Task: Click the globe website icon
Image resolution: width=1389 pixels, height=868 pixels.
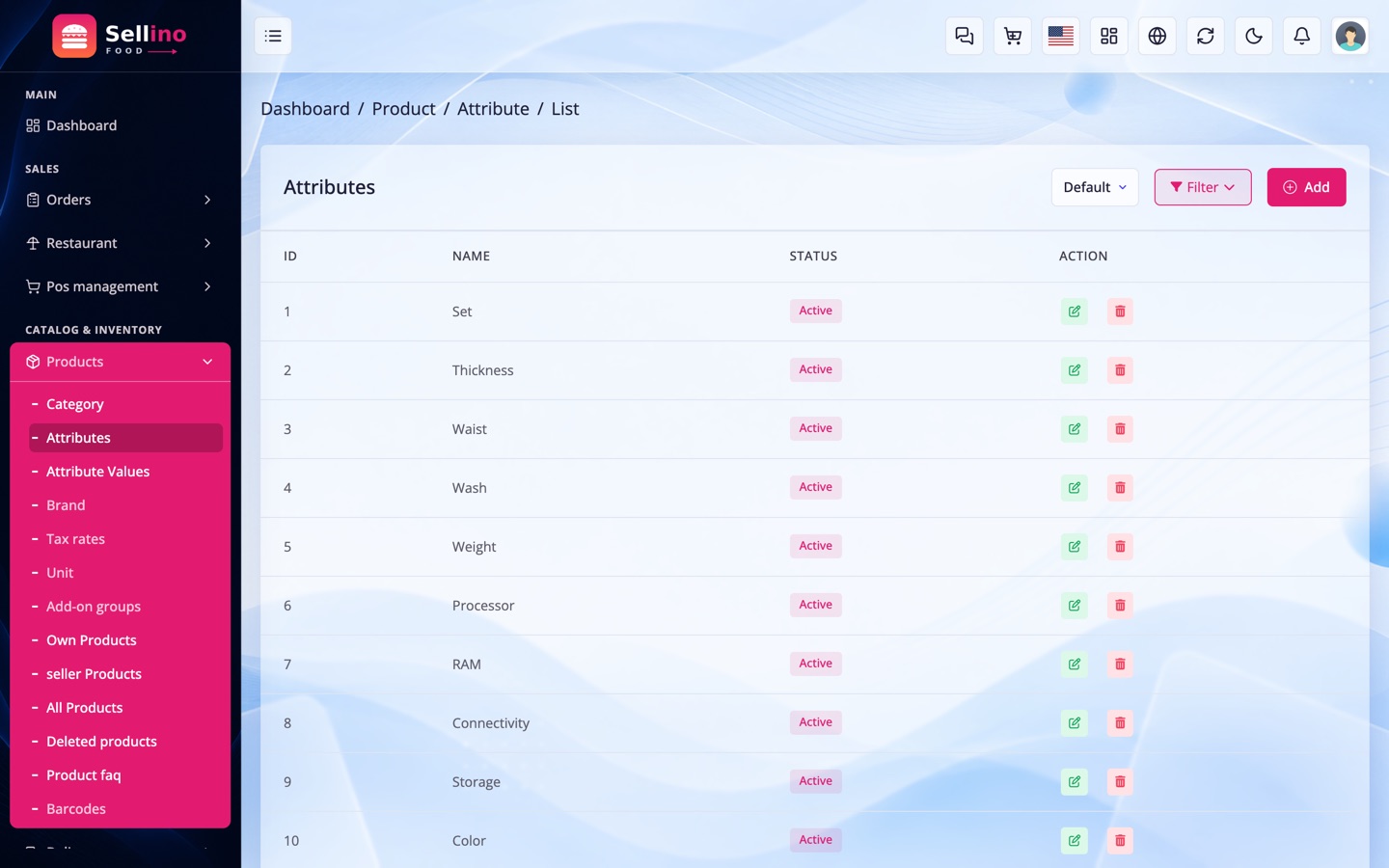Action: [x=1157, y=37]
